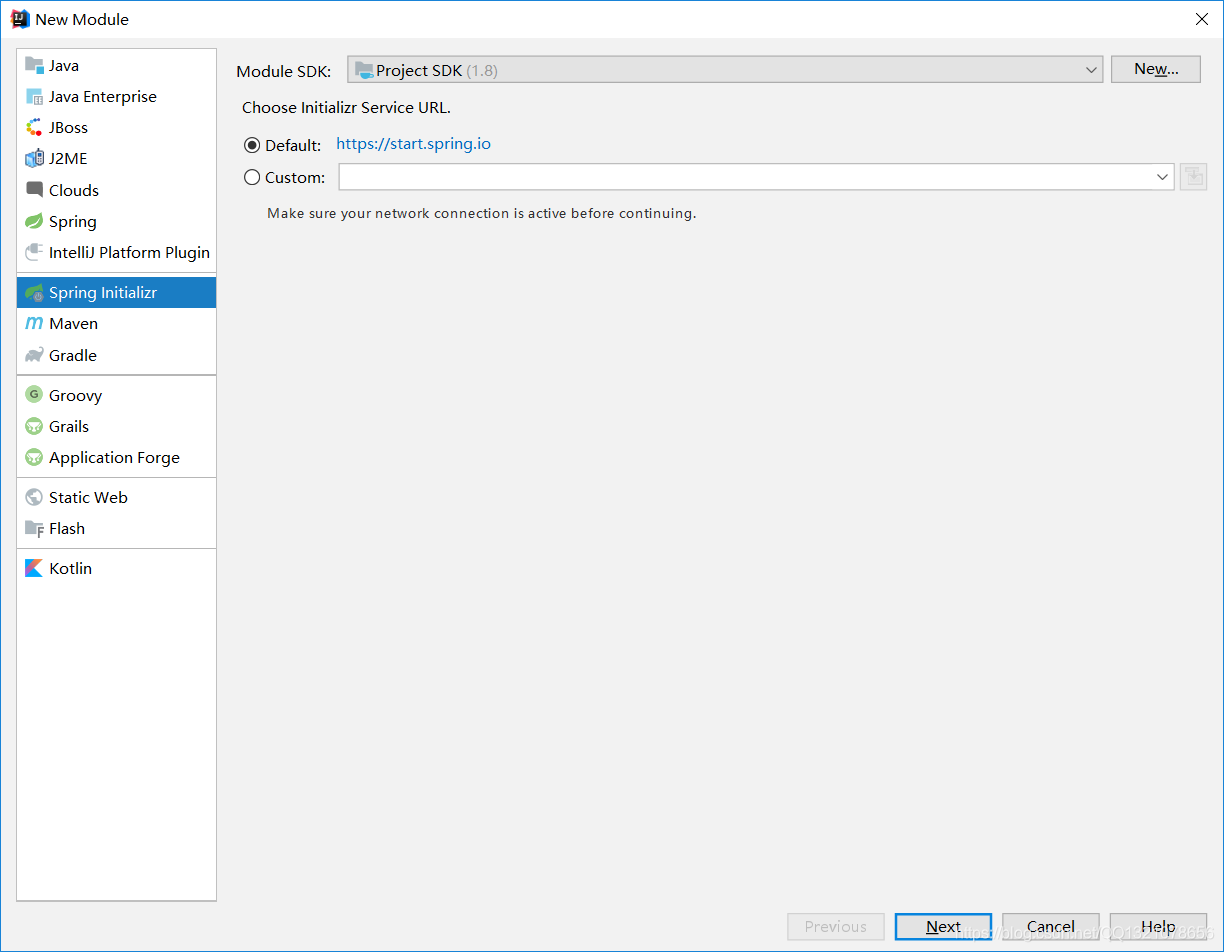Click the Application Forge icon
The image size is (1224, 952).
point(34,457)
